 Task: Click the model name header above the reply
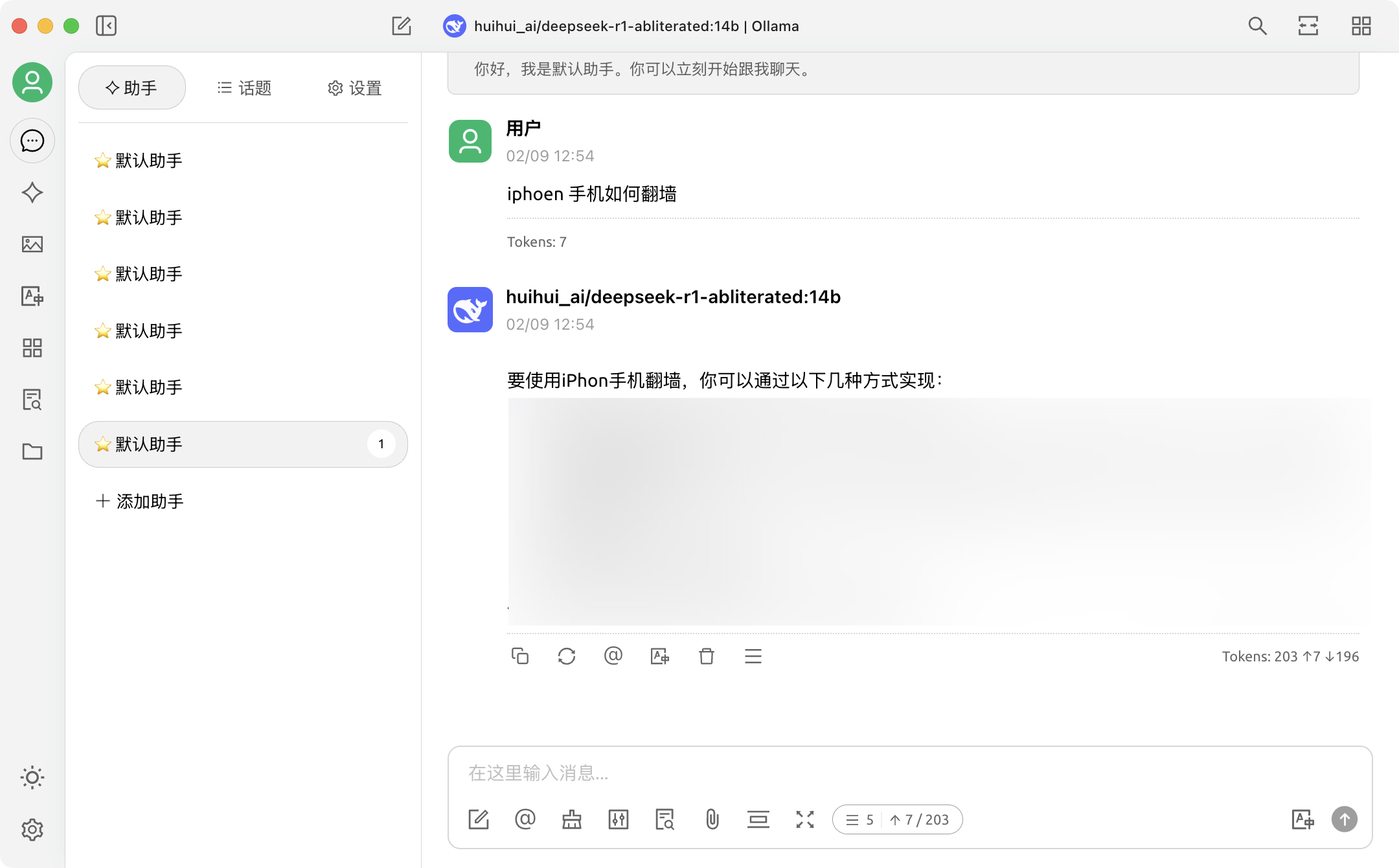[x=674, y=297]
